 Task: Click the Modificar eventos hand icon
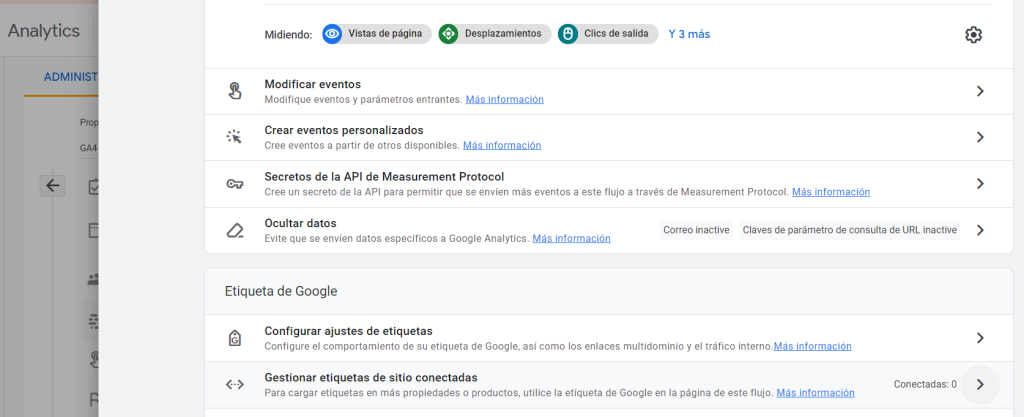pos(235,91)
